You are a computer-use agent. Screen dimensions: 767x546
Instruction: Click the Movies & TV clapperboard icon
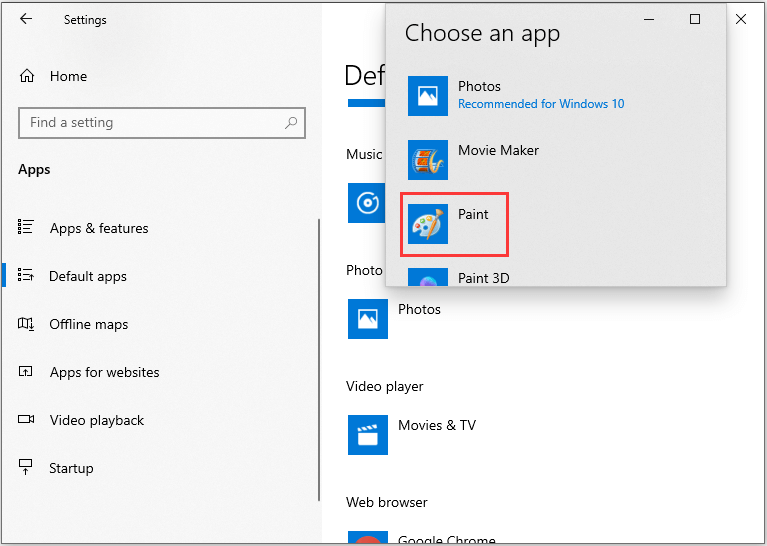click(x=367, y=434)
